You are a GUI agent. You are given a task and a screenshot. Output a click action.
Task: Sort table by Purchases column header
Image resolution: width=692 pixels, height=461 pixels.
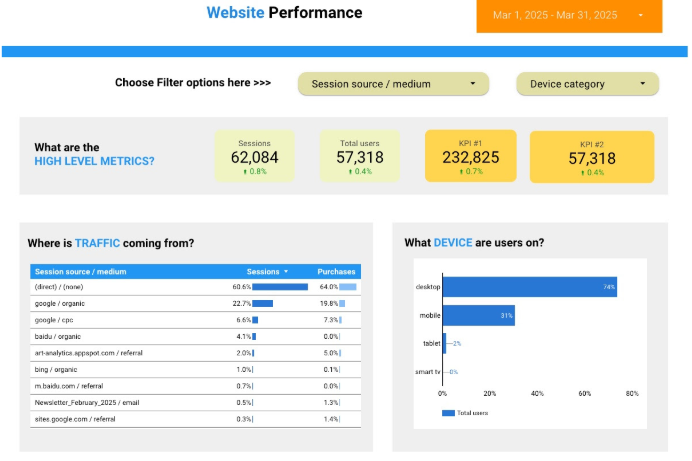(336, 271)
